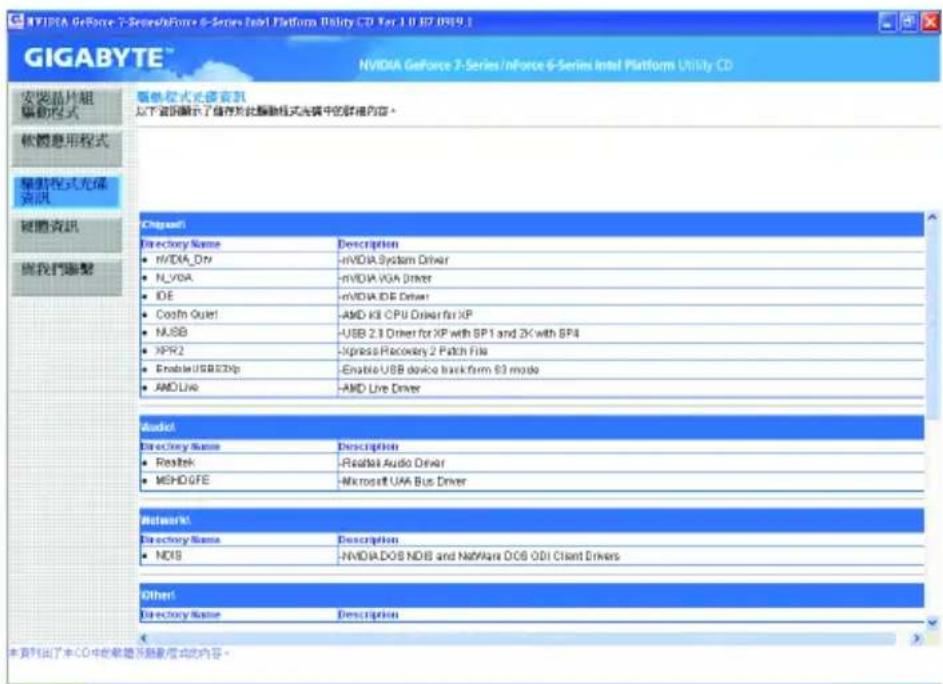Click Description header in Audio table
The height and width of the screenshot is (684, 943).
click(368, 447)
